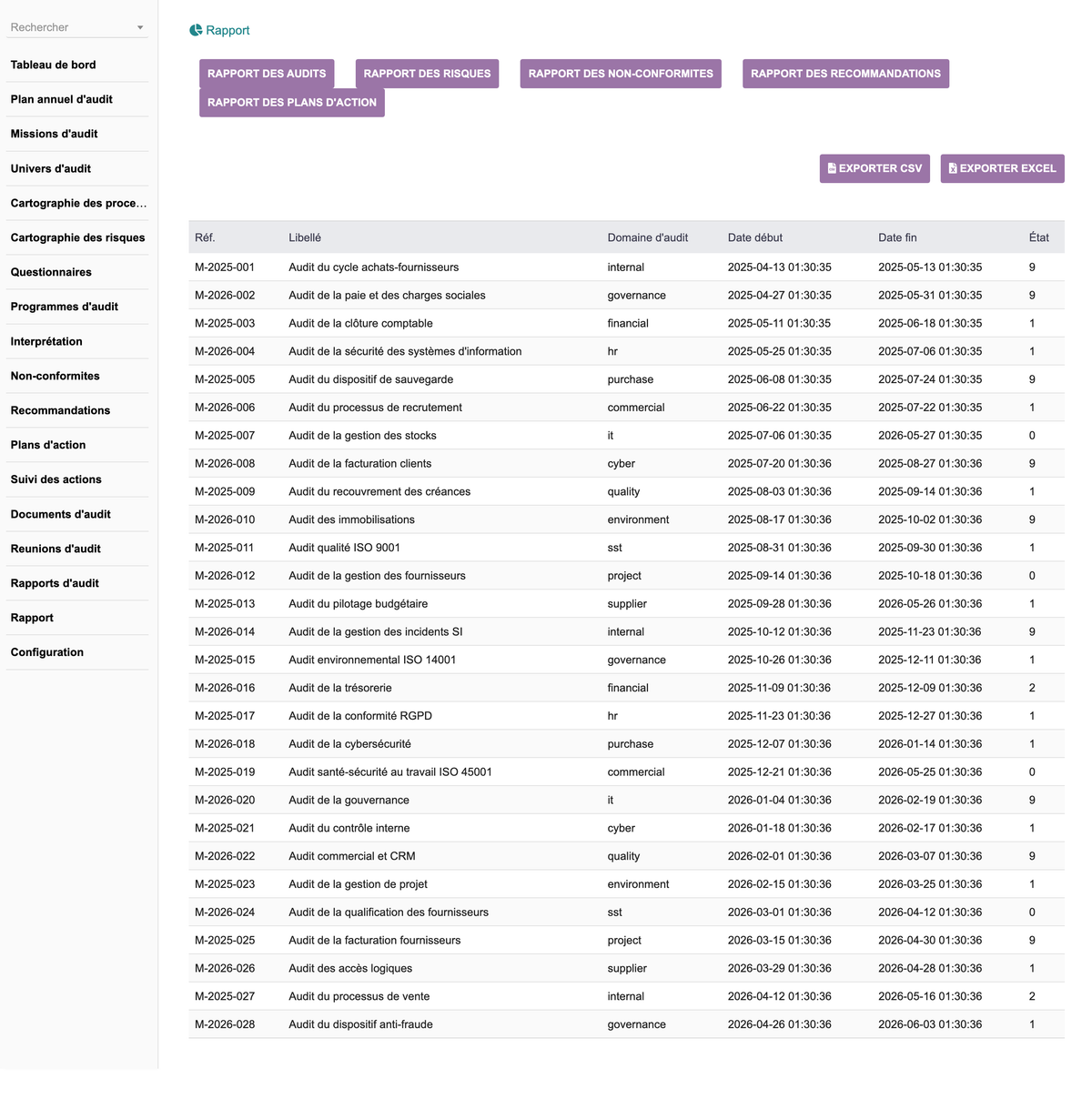Click the Rapport pie chart icon

pyautogui.click(x=196, y=30)
